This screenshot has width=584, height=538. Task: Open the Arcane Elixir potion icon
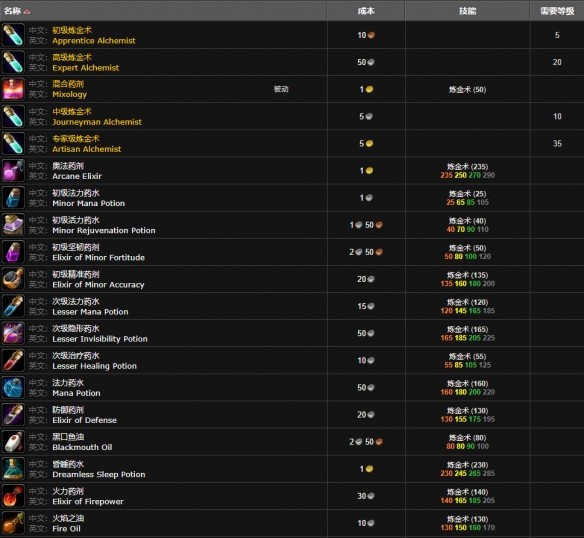pos(13,171)
